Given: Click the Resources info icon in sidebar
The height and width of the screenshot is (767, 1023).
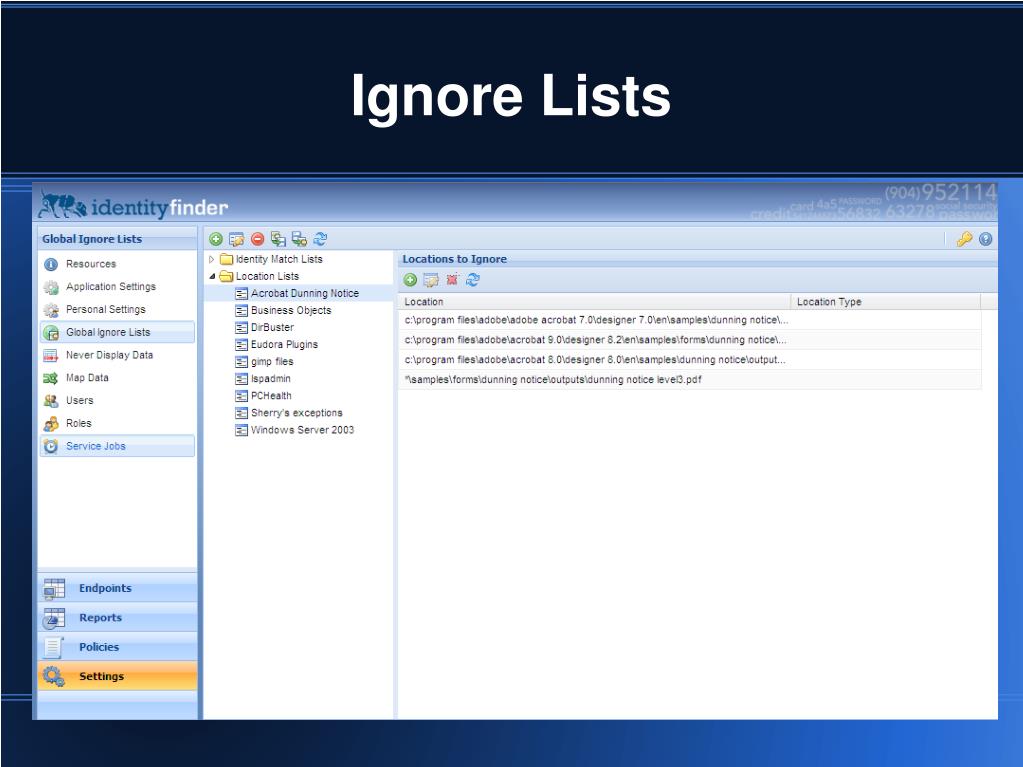Looking at the screenshot, I should coord(51,264).
